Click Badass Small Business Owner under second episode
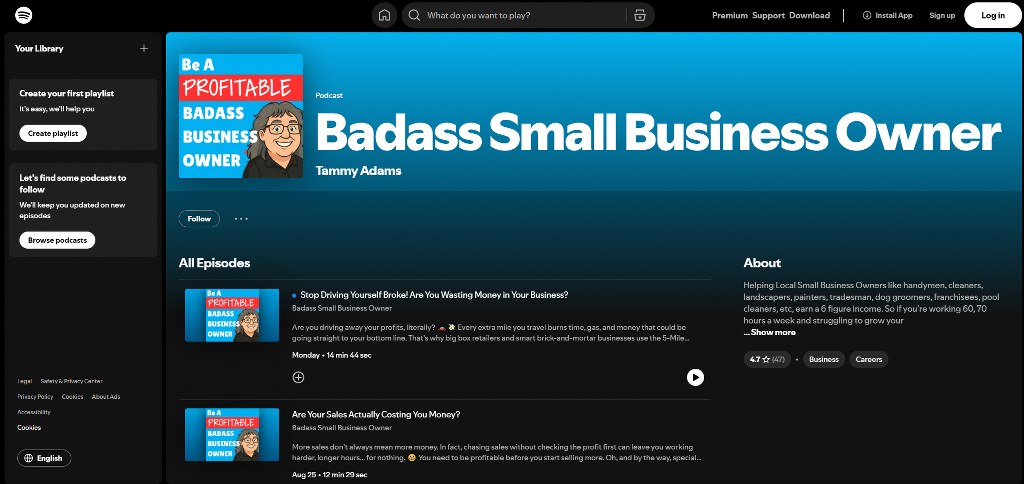This screenshot has width=1024, height=484. click(342, 428)
